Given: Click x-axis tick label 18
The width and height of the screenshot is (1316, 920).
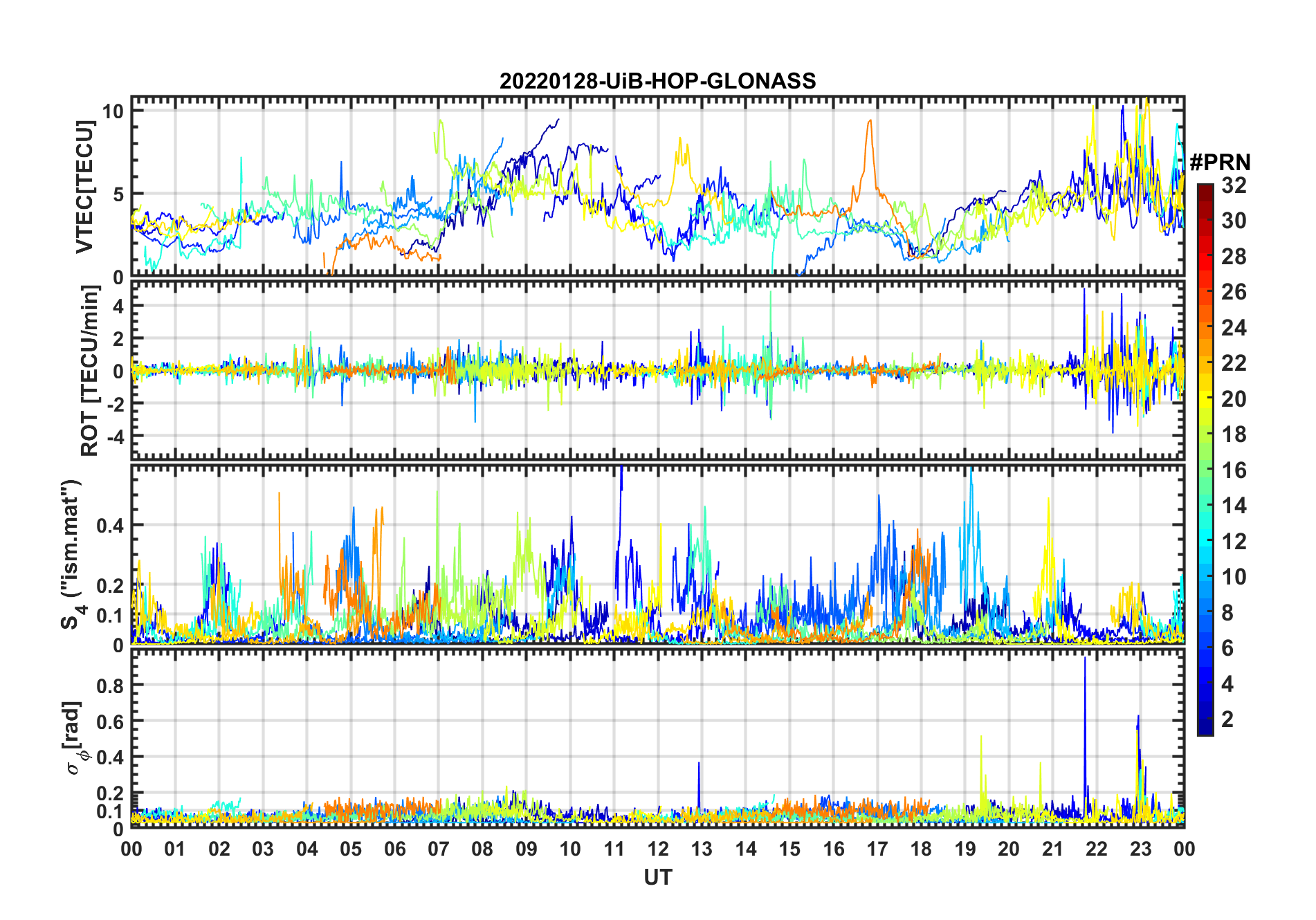Looking at the screenshot, I should [921, 849].
